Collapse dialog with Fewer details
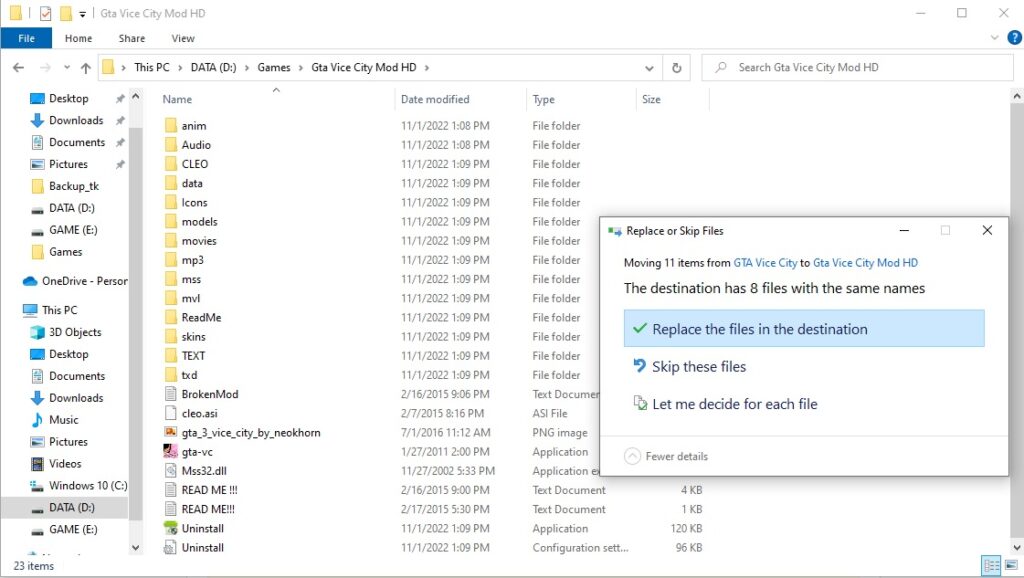Viewport: 1024px width, 578px height. tap(666, 456)
